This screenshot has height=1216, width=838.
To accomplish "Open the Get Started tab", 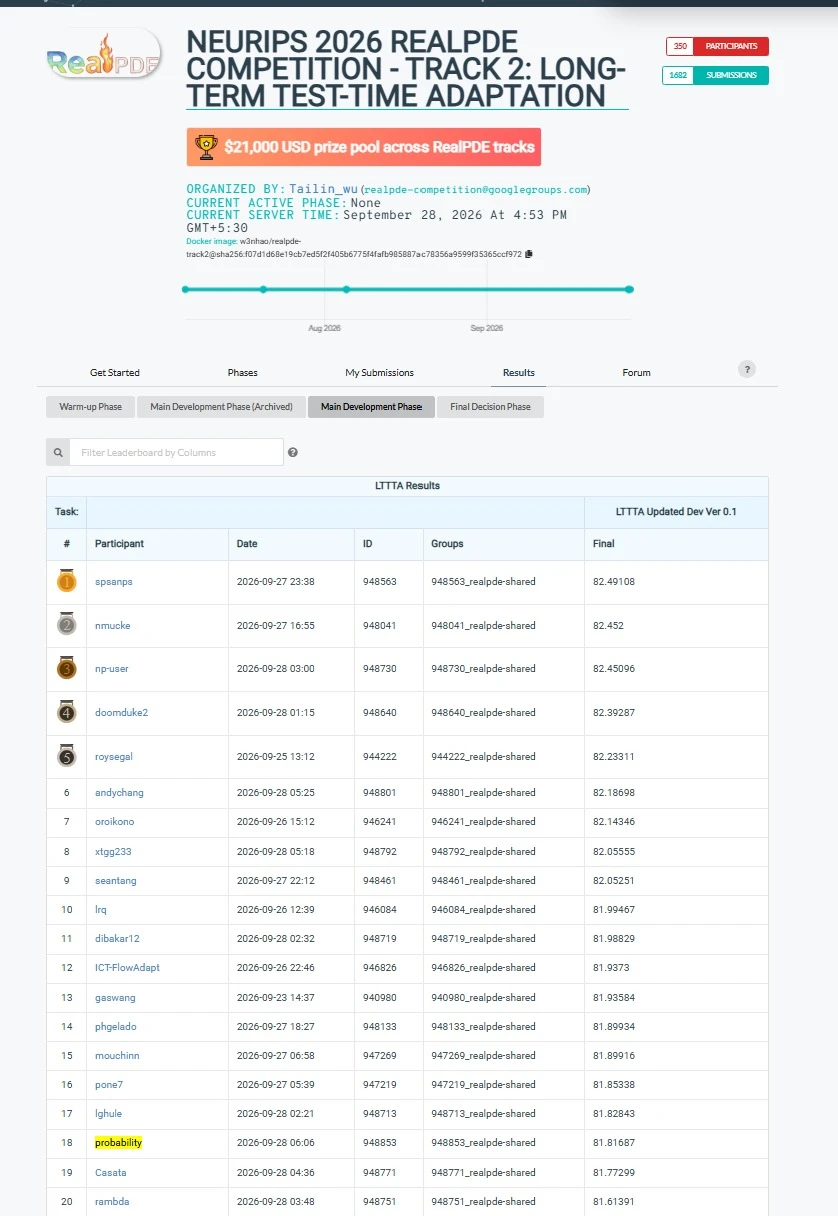I will tap(115, 373).
